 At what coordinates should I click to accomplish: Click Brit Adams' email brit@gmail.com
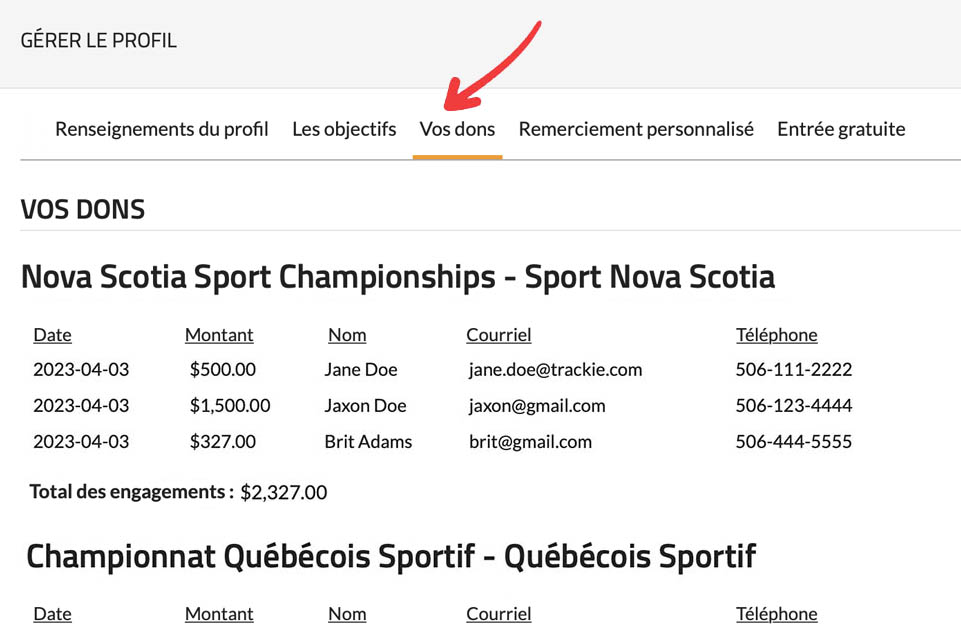[530, 442]
